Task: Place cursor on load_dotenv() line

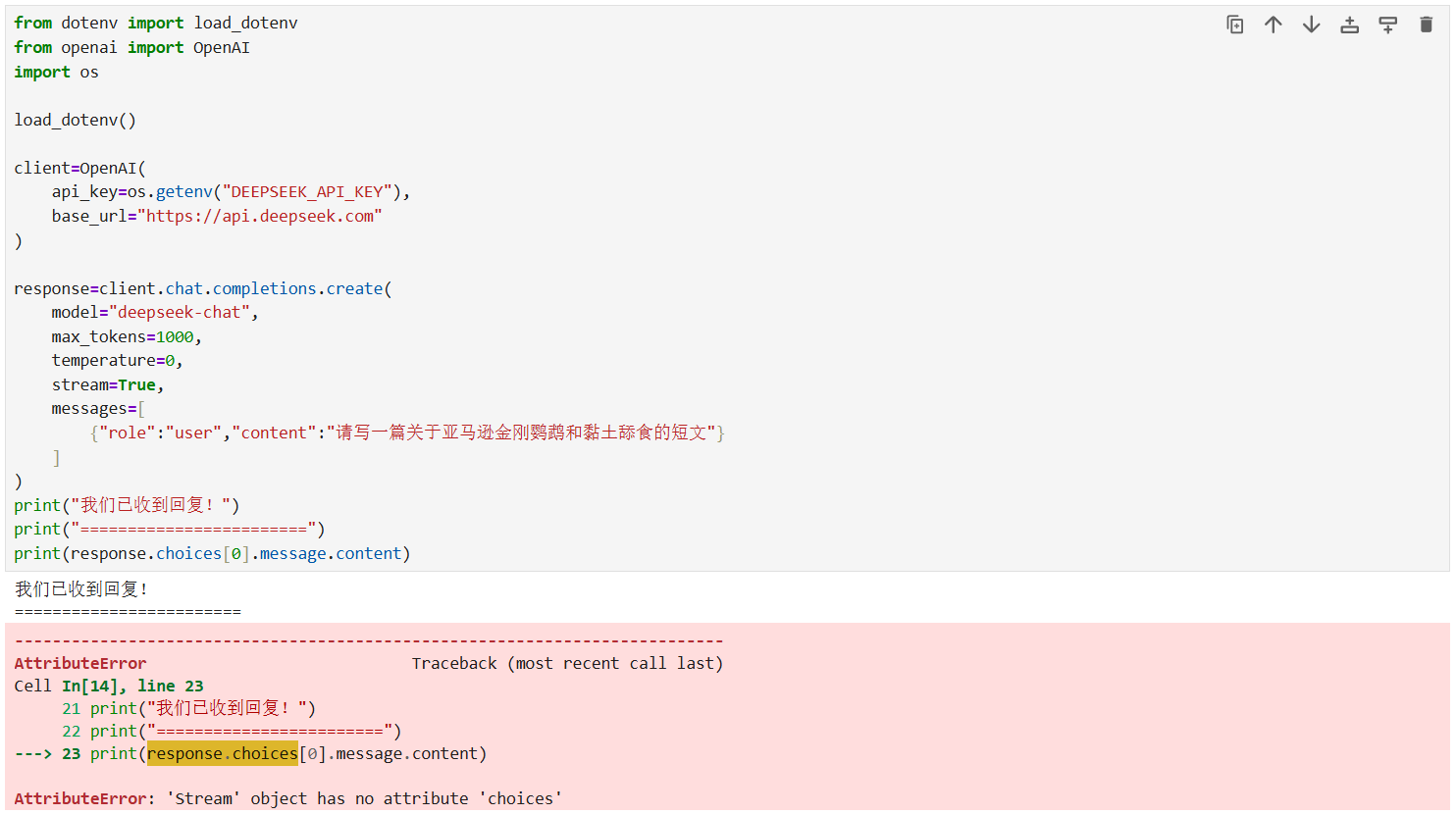Action: tap(75, 120)
